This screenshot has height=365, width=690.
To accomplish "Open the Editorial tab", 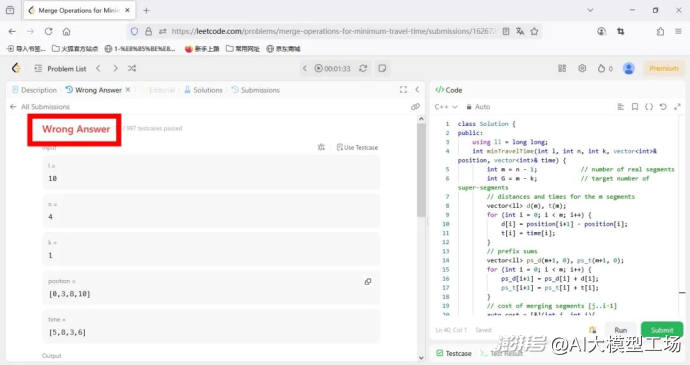I will coord(161,90).
